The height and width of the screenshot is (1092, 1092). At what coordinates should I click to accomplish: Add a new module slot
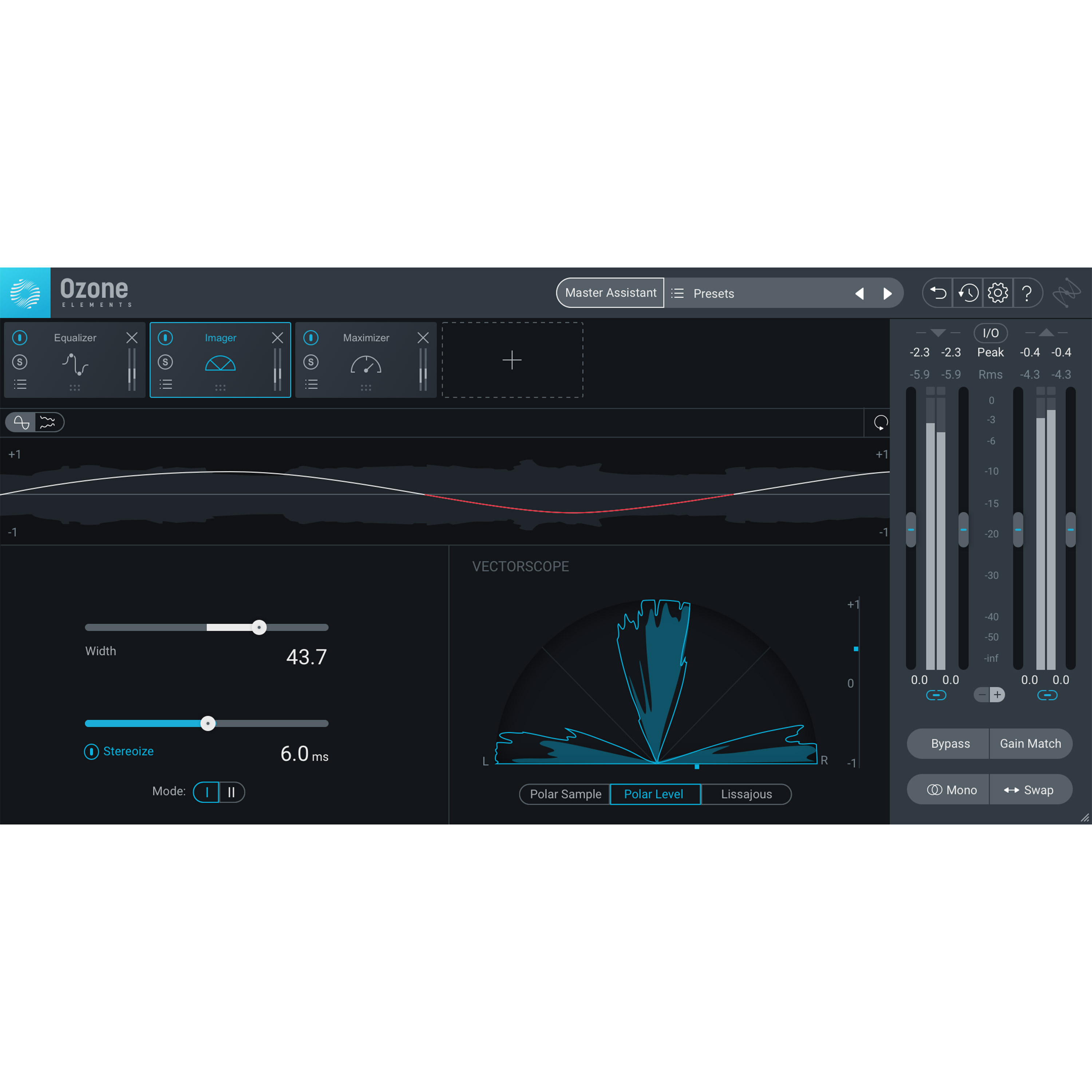pyautogui.click(x=512, y=360)
